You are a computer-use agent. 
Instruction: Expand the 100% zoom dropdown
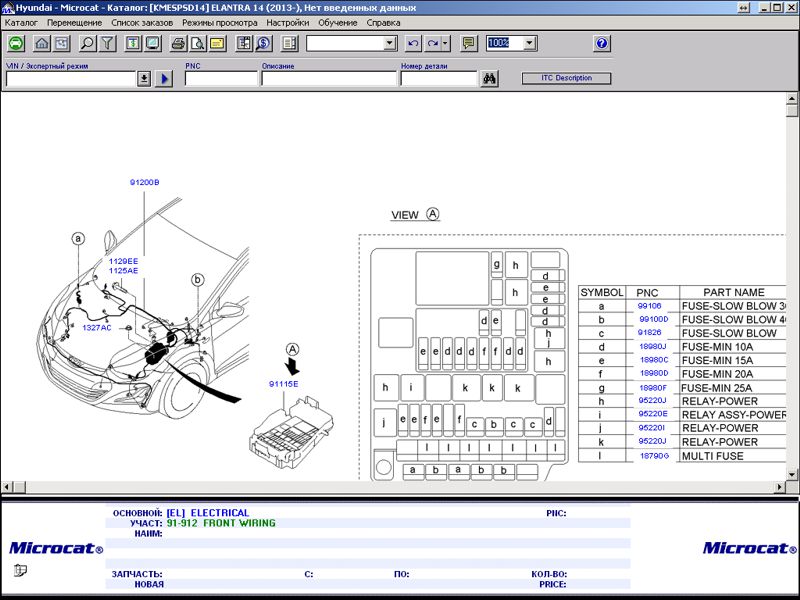[x=530, y=43]
